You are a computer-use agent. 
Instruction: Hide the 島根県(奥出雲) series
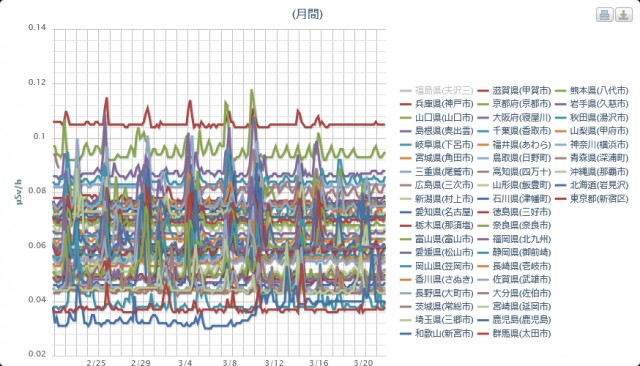[x=436, y=131]
